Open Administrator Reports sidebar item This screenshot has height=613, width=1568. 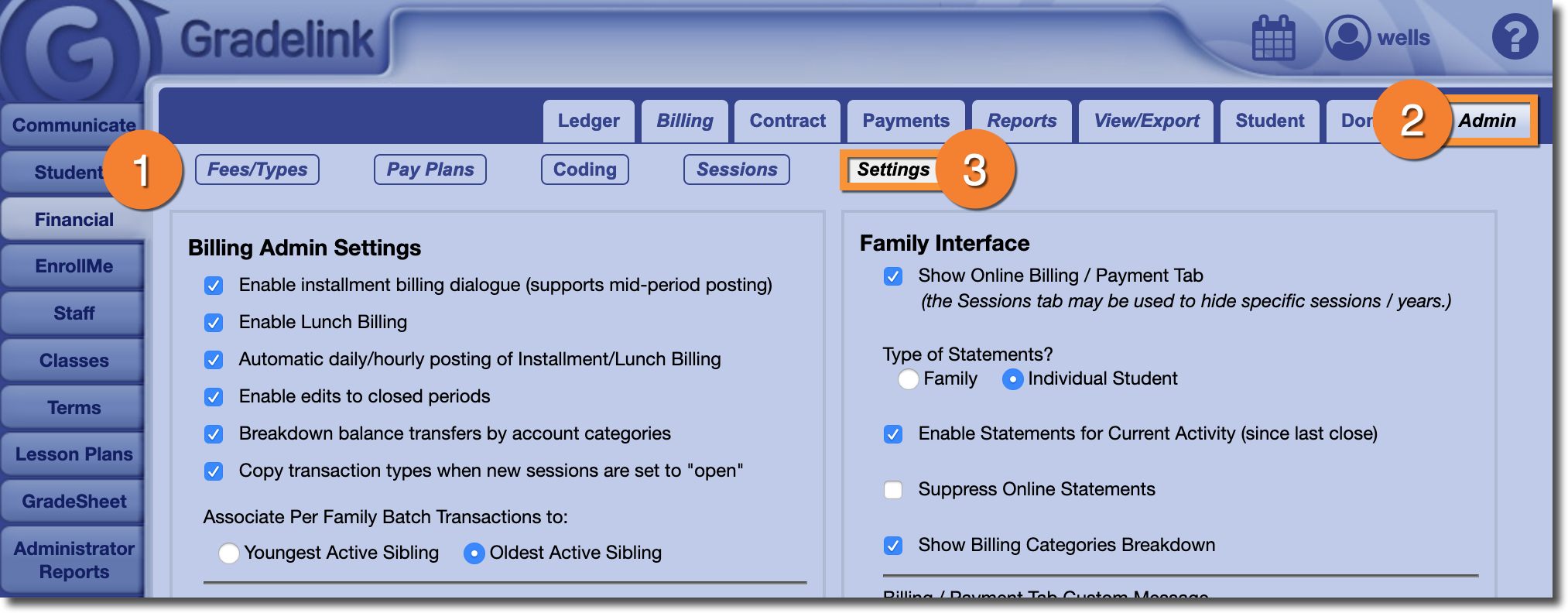tap(74, 560)
